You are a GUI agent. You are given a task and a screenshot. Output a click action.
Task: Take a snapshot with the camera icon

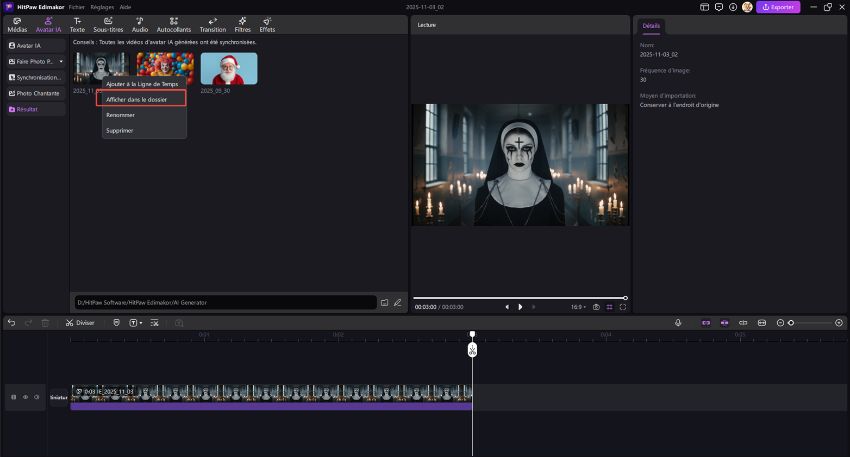596,307
